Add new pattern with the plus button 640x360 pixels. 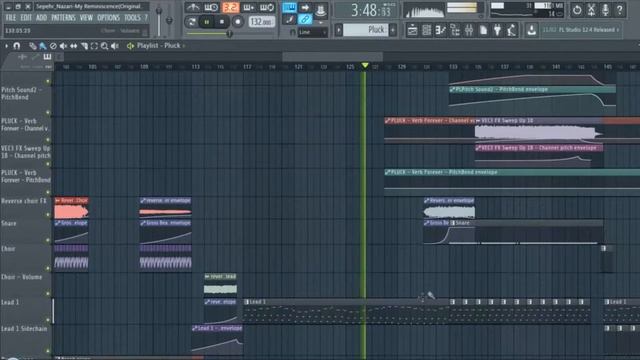click(393, 30)
